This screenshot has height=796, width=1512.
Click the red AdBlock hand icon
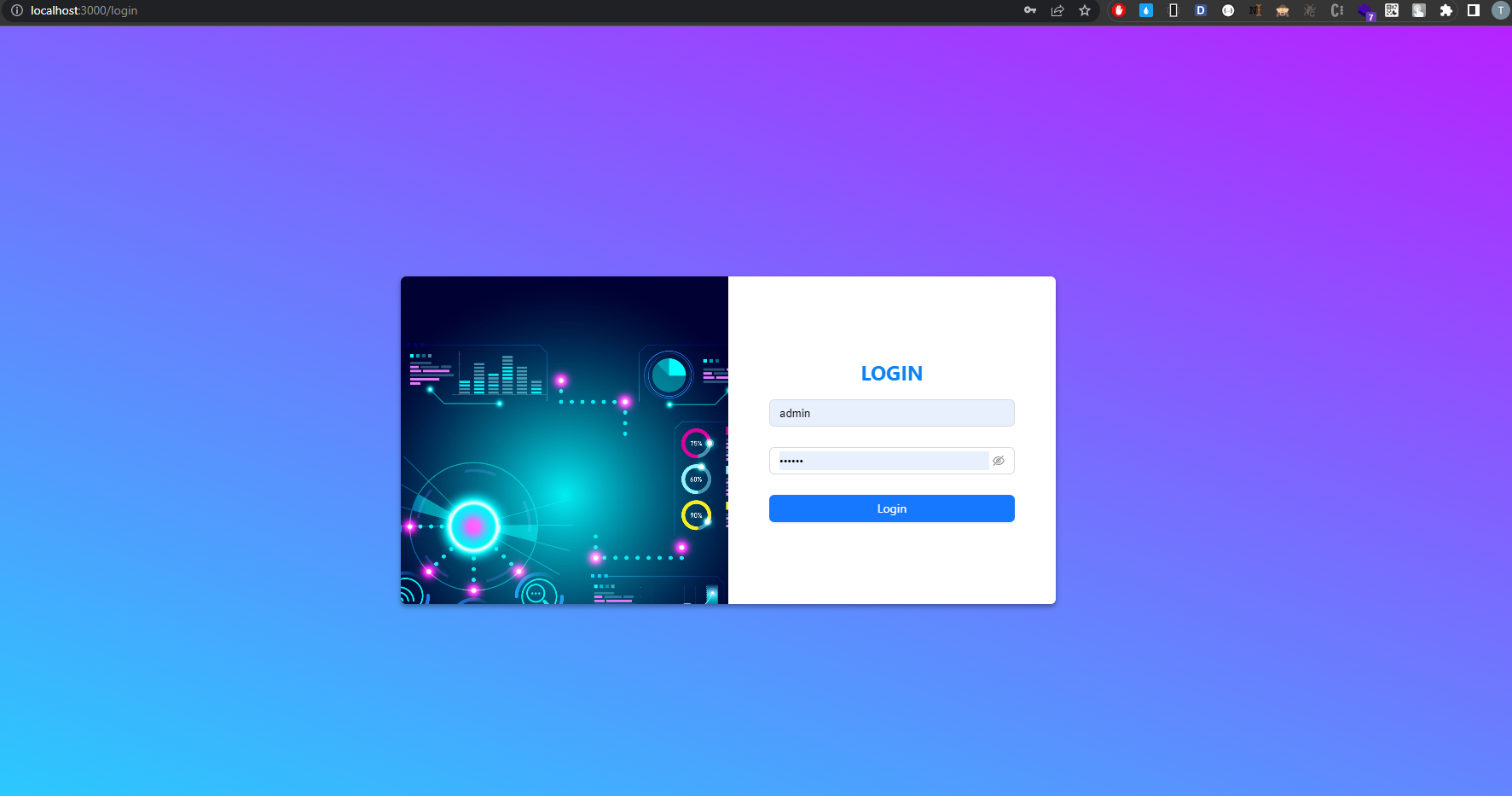(x=1118, y=11)
